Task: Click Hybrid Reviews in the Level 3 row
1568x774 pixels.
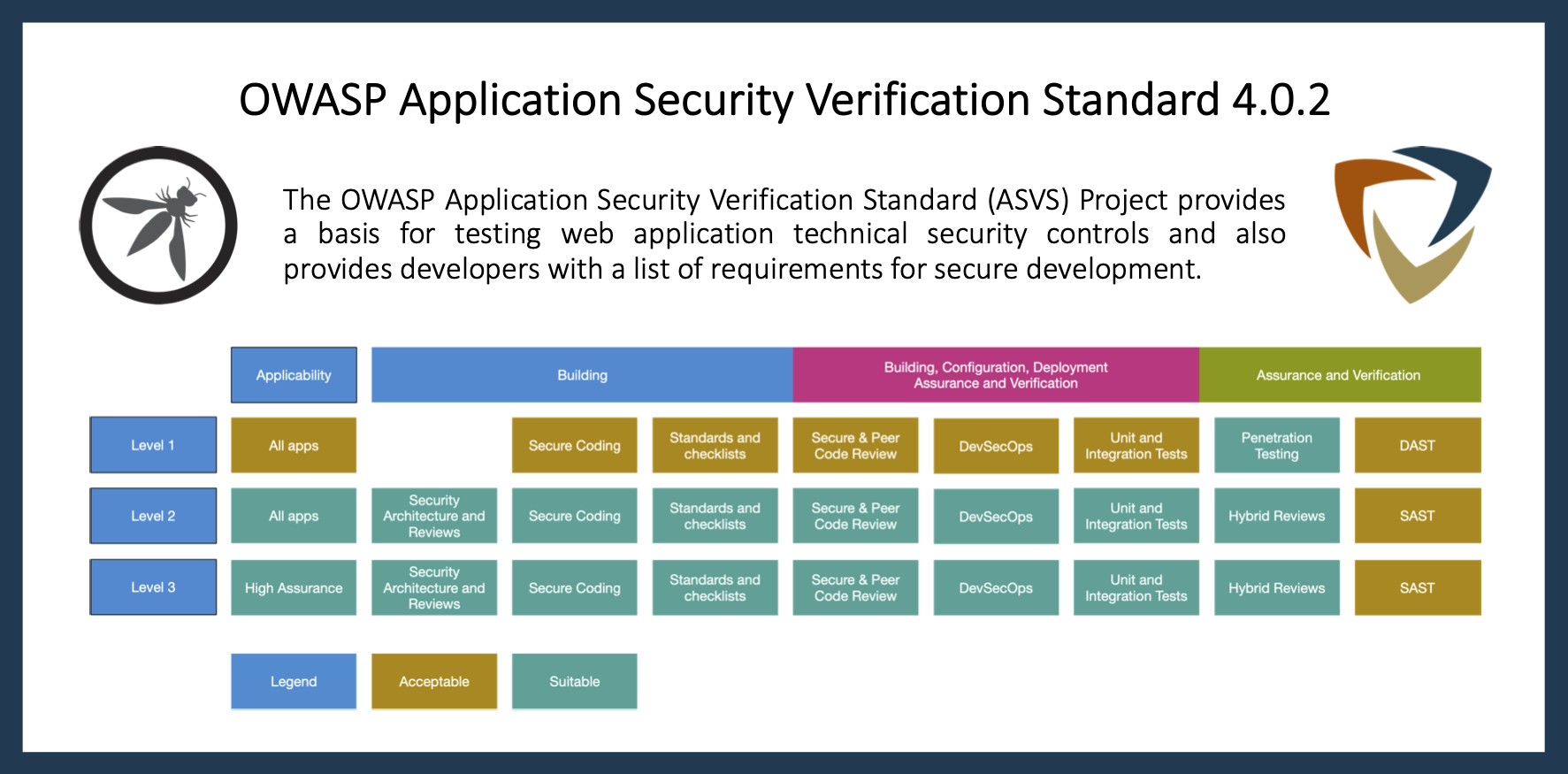Action: [1277, 587]
